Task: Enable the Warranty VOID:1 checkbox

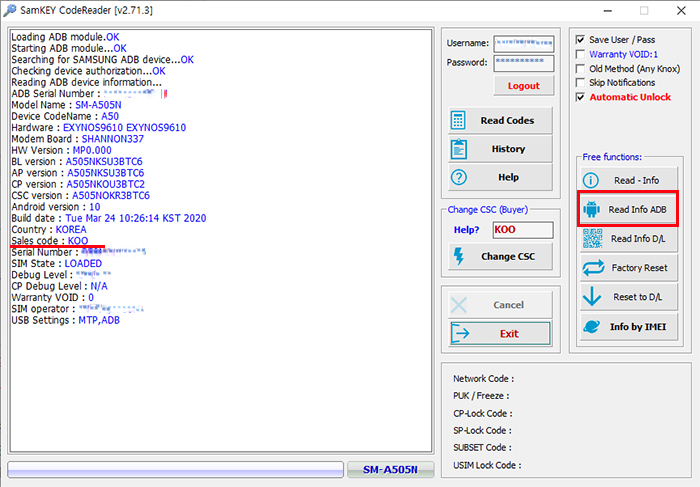Action: [x=580, y=54]
